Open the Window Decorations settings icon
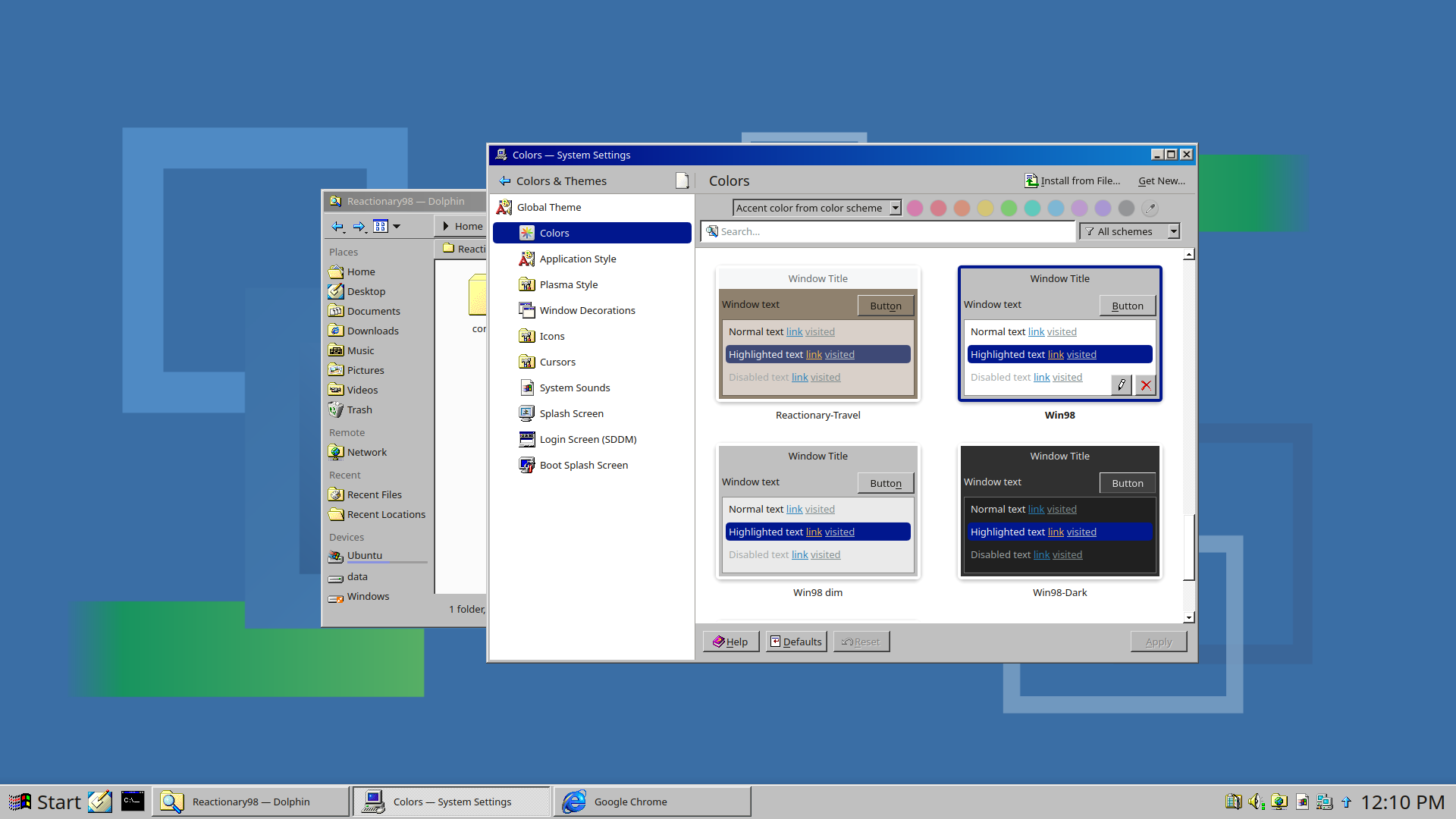The width and height of the screenshot is (1456, 819). coord(526,310)
